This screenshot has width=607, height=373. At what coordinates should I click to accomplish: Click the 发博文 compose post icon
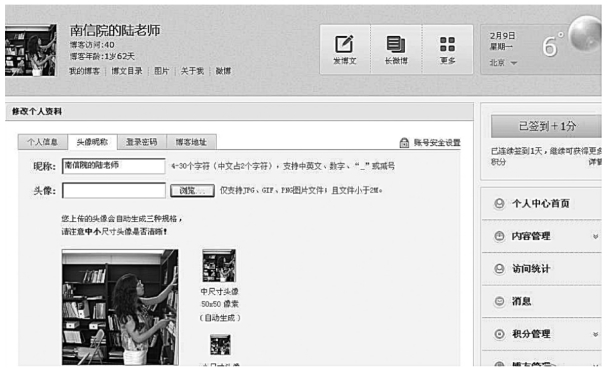pos(344,44)
